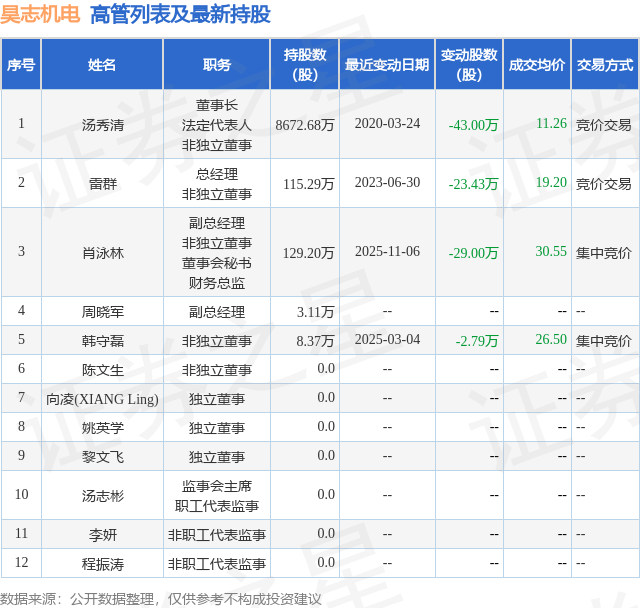640x608 pixels.
Task: Select the 变动股数(股) column header
Action: pyautogui.click(x=469, y=64)
